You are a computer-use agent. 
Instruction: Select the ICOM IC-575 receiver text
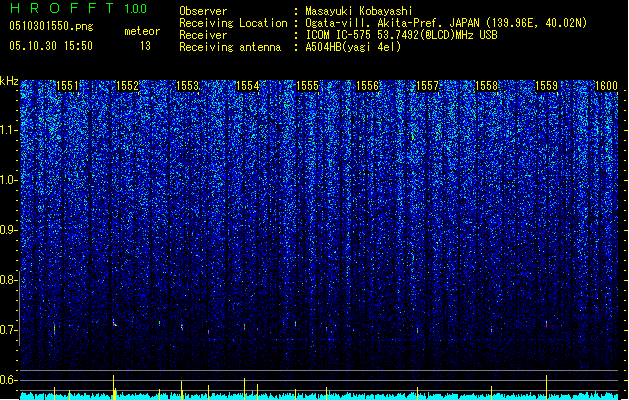(401, 35)
